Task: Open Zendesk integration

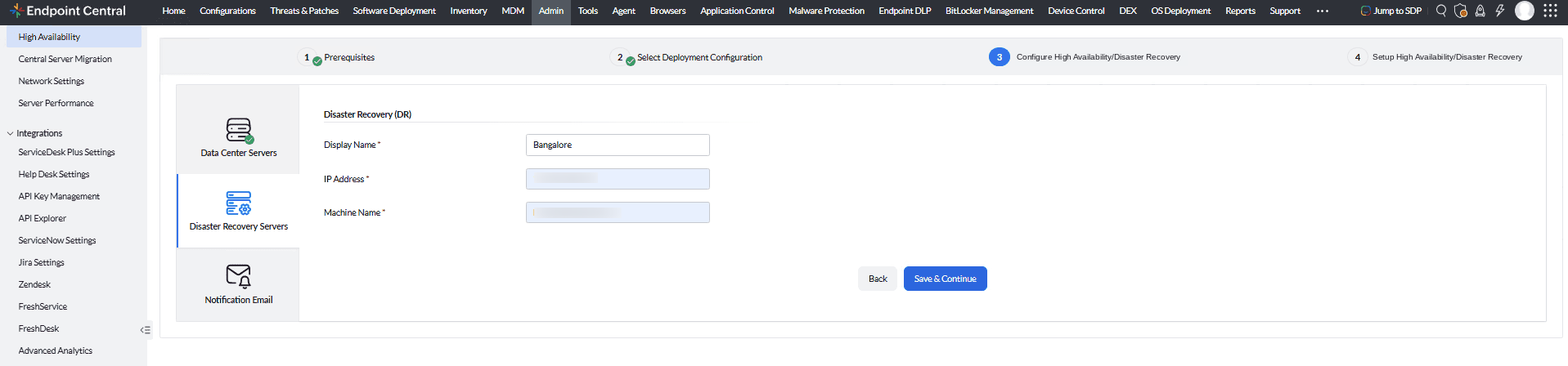Action: (34, 284)
